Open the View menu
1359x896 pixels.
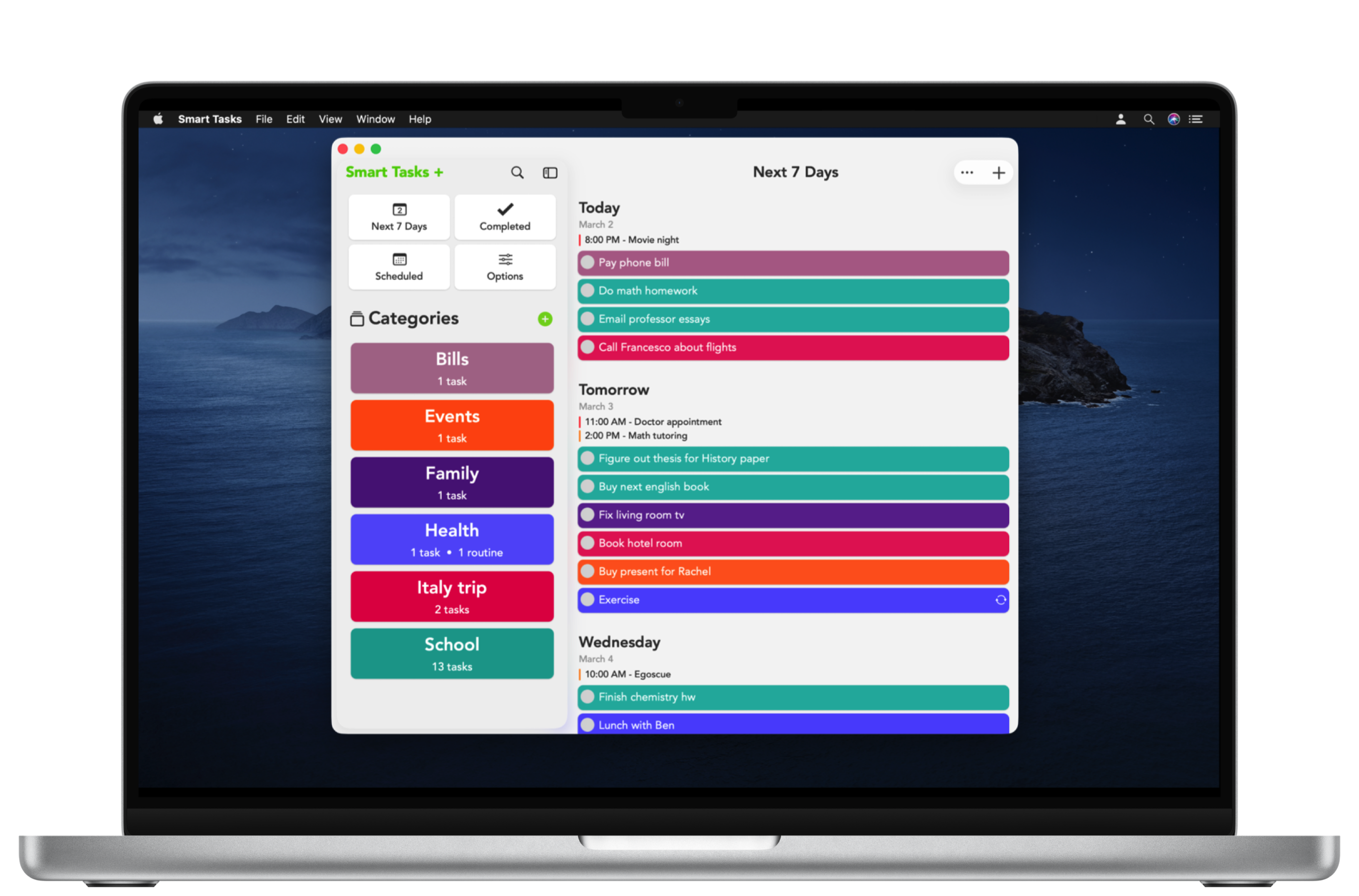330,119
